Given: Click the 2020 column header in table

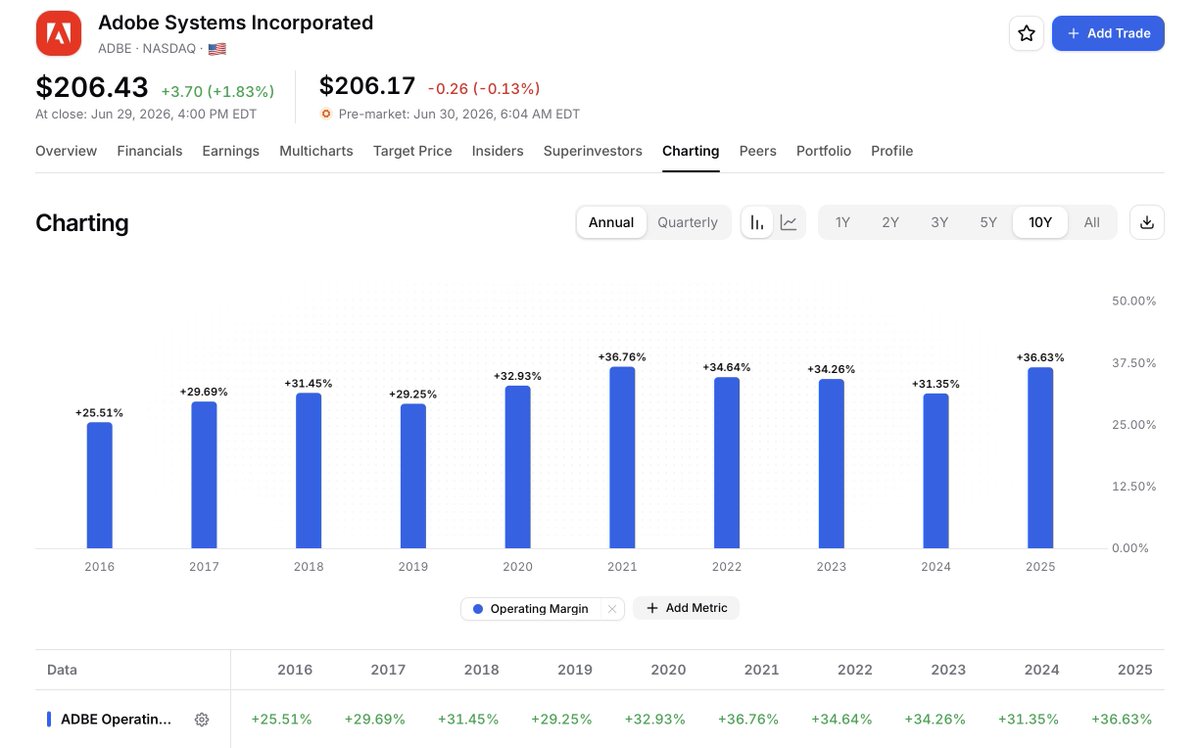Looking at the screenshot, I should [668, 670].
